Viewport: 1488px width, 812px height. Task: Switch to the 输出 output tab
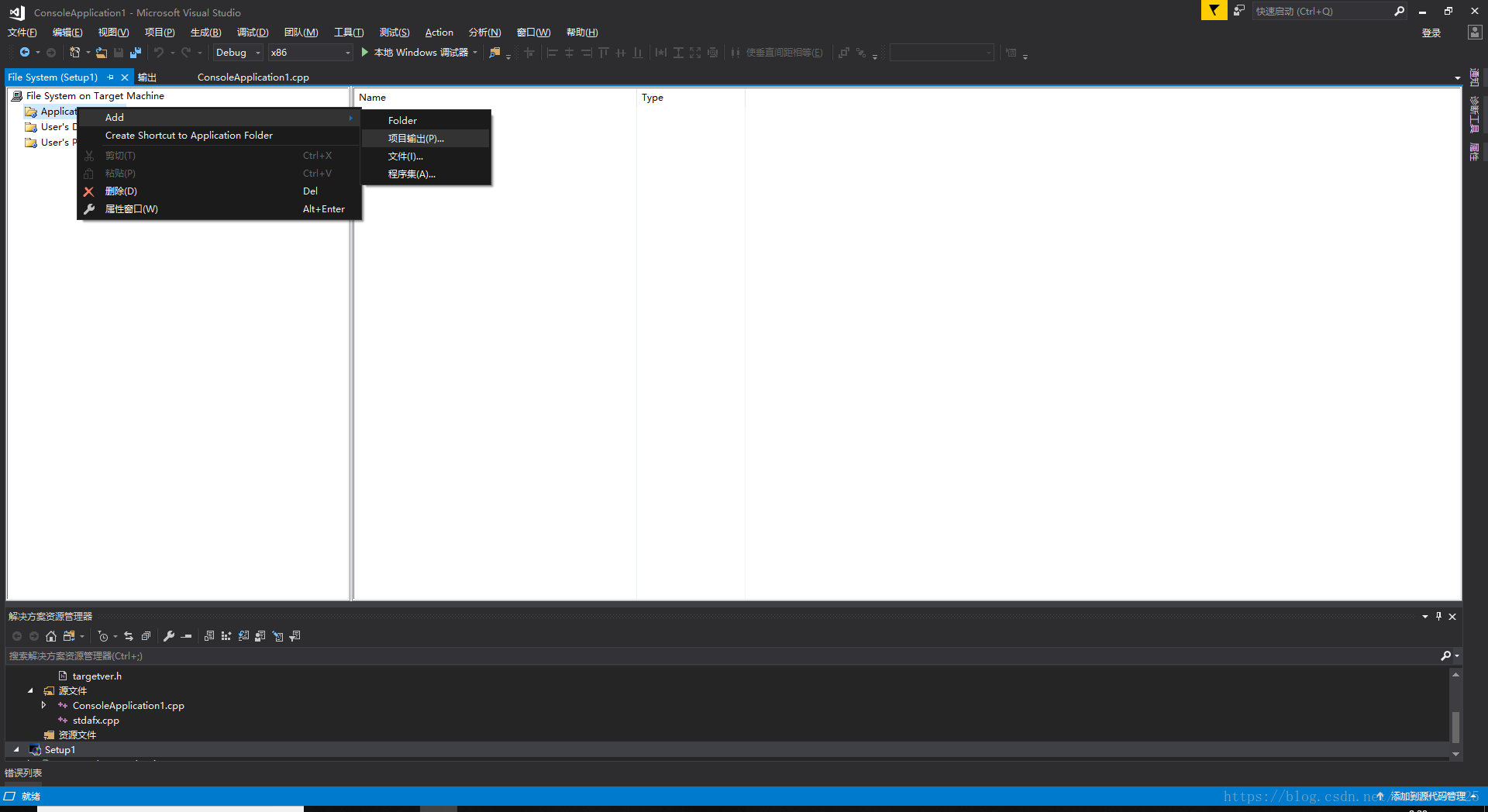[147, 77]
